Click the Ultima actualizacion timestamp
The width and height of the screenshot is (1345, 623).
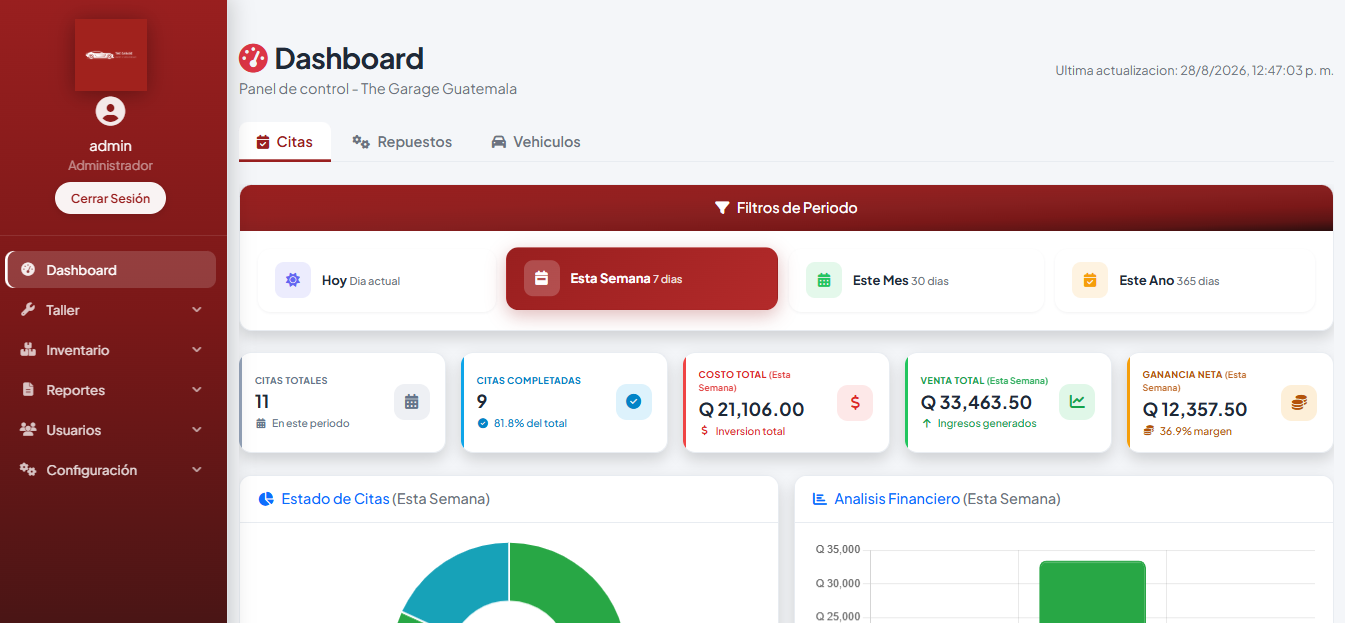[1194, 70]
